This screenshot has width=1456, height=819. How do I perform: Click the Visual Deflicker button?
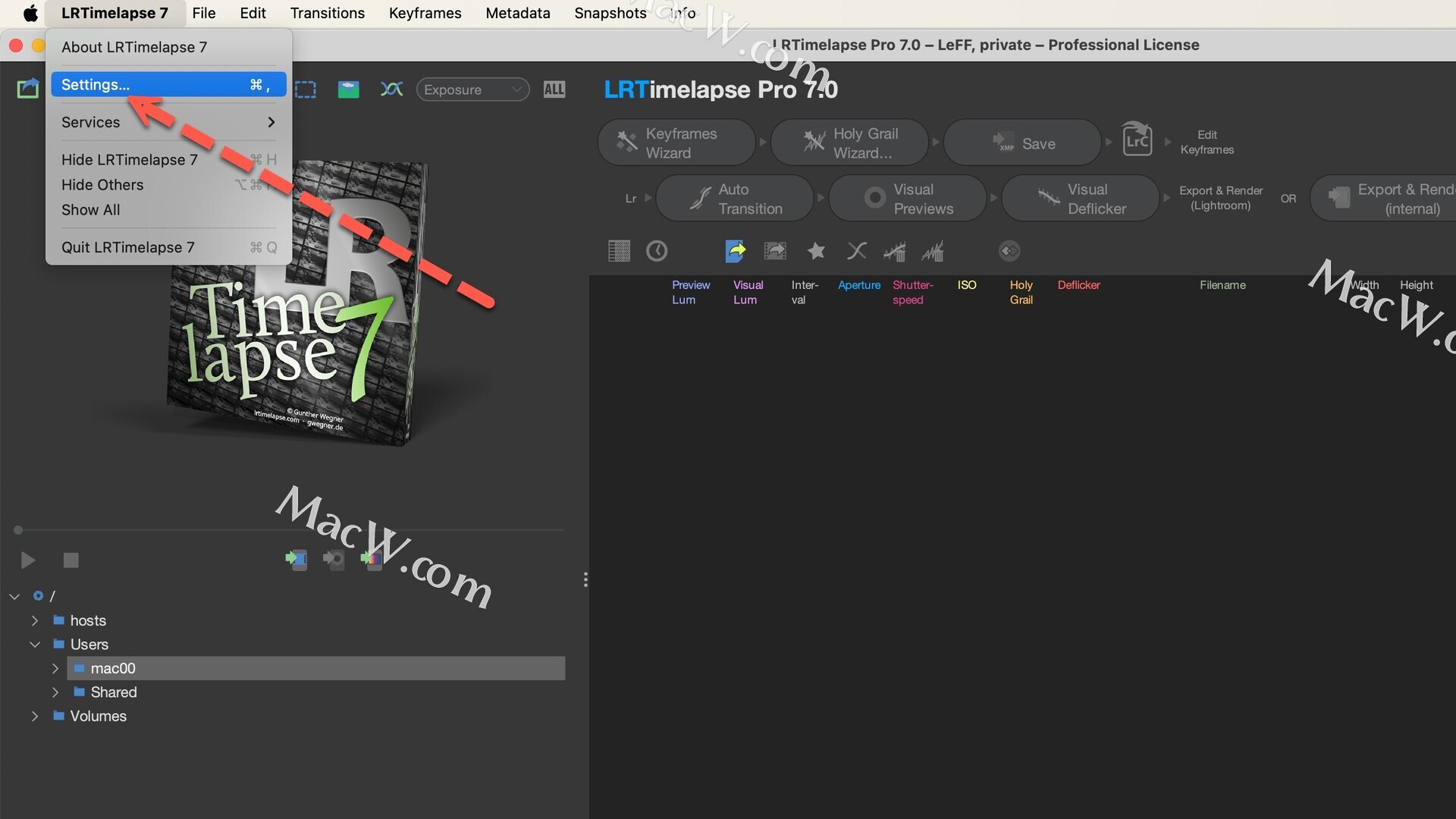[1081, 199]
